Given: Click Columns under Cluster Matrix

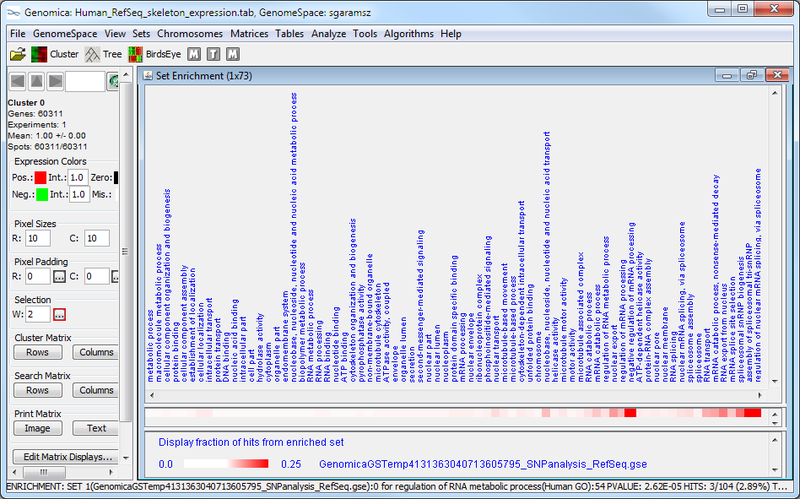Looking at the screenshot, I should click(95, 352).
